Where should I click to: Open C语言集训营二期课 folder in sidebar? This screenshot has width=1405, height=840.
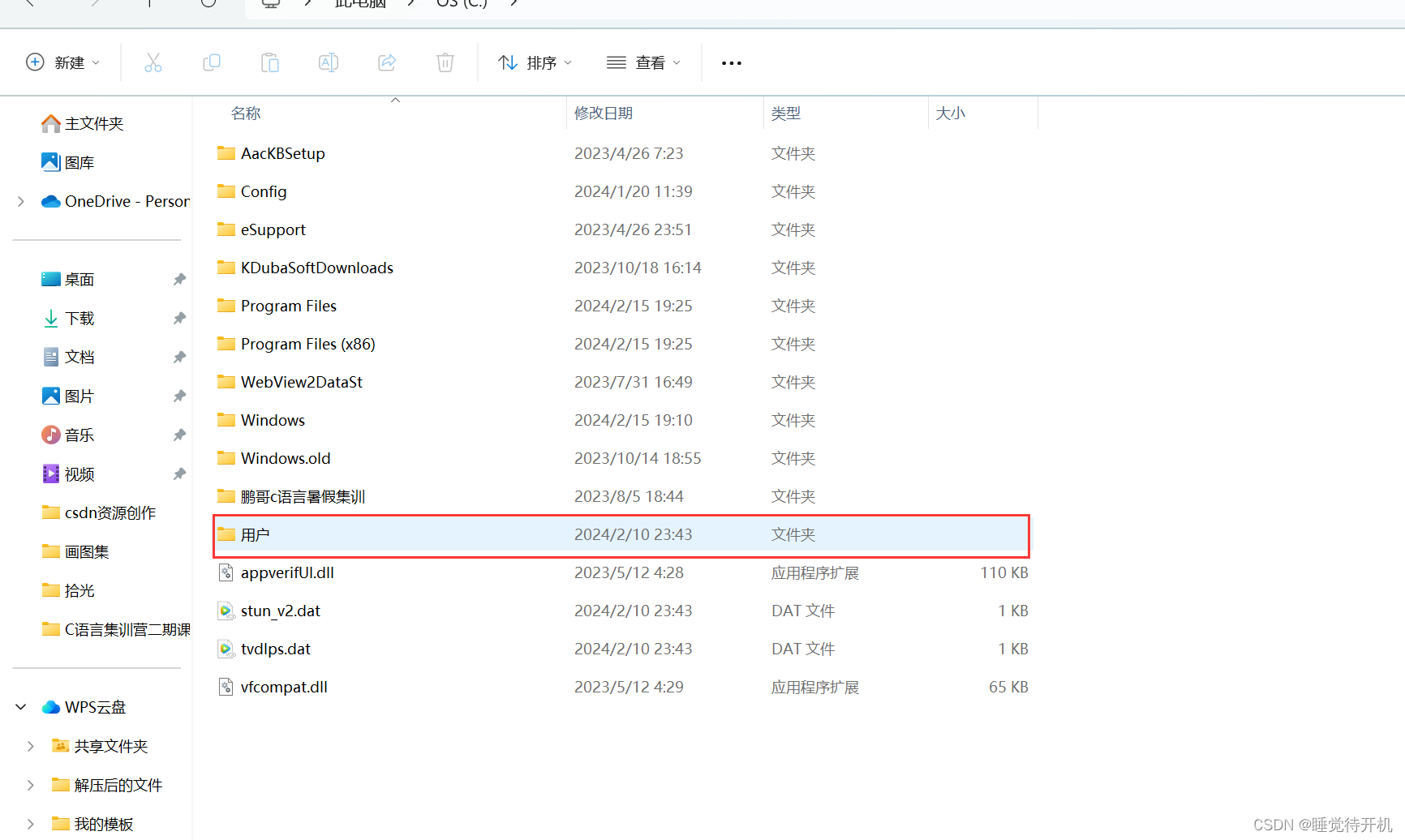click(116, 629)
